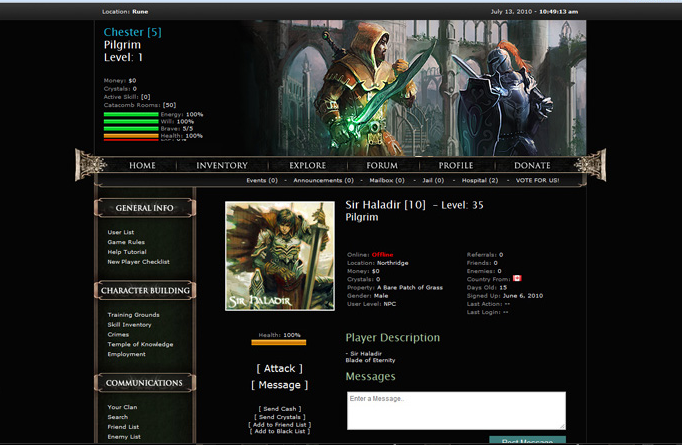Open New Player Checklist

139,262
